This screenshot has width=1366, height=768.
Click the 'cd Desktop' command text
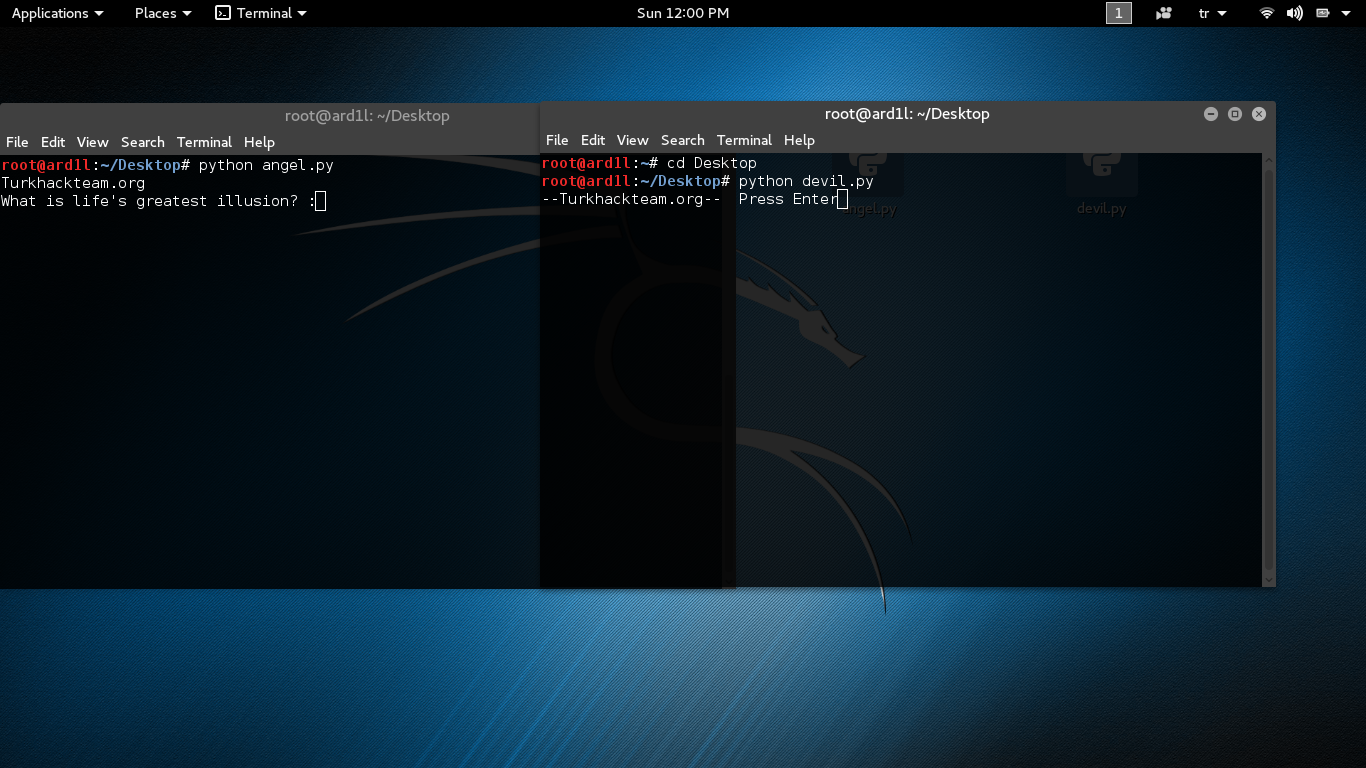tap(712, 163)
